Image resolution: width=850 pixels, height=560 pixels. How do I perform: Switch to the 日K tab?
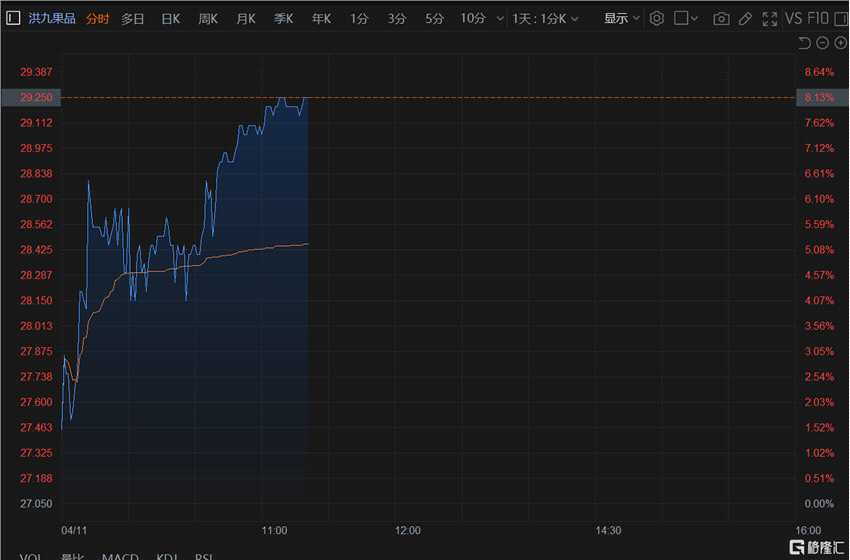click(171, 18)
